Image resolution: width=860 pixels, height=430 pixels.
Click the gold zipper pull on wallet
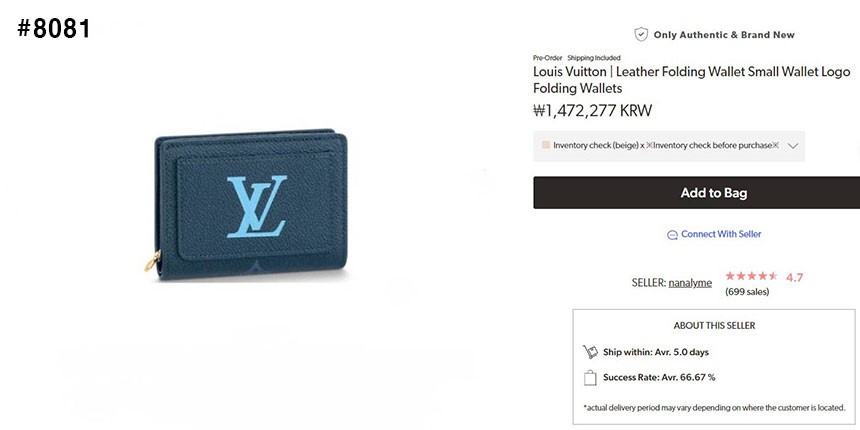pos(152,262)
